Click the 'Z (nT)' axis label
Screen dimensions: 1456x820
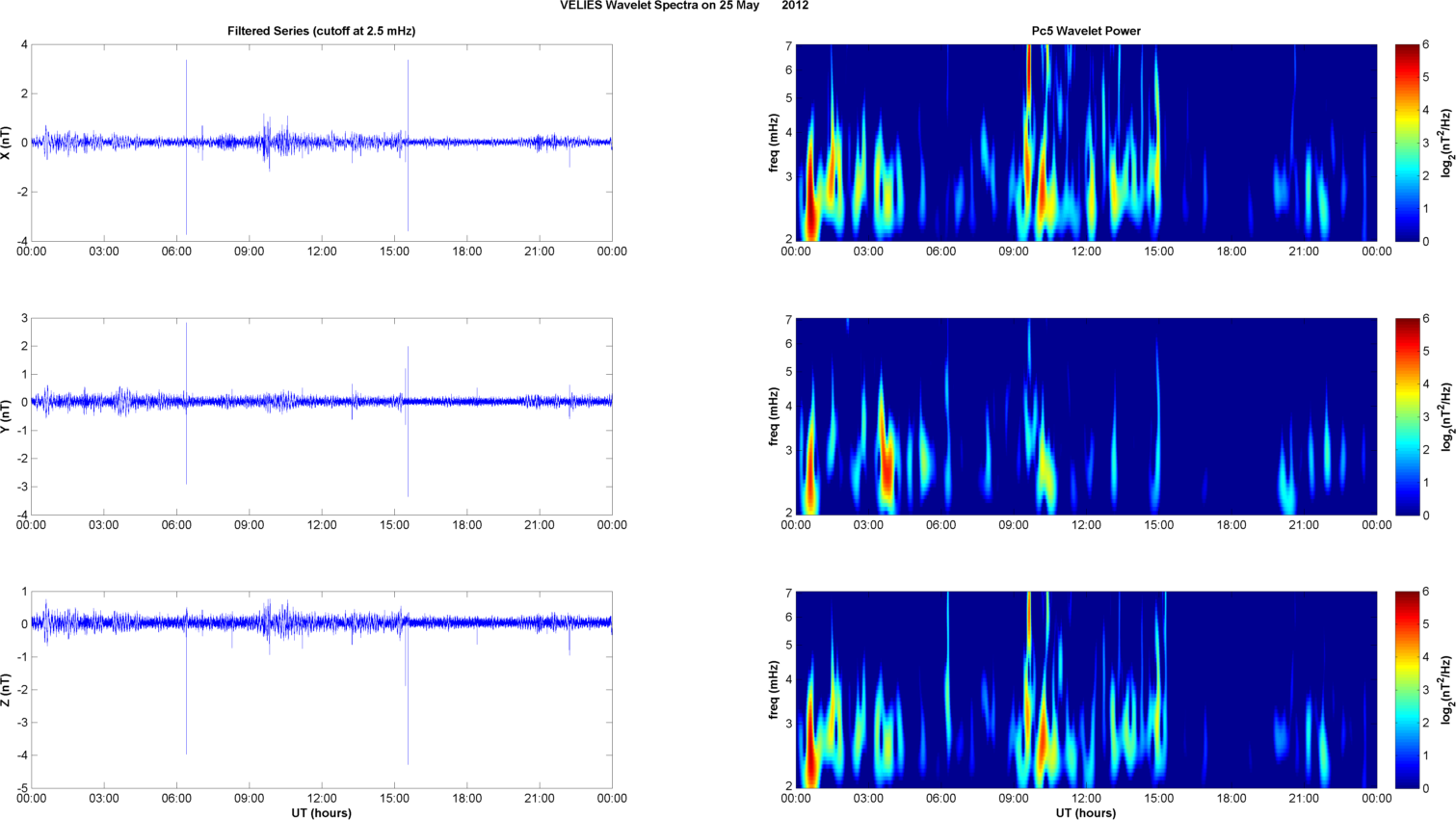pyautogui.click(x=7, y=690)
